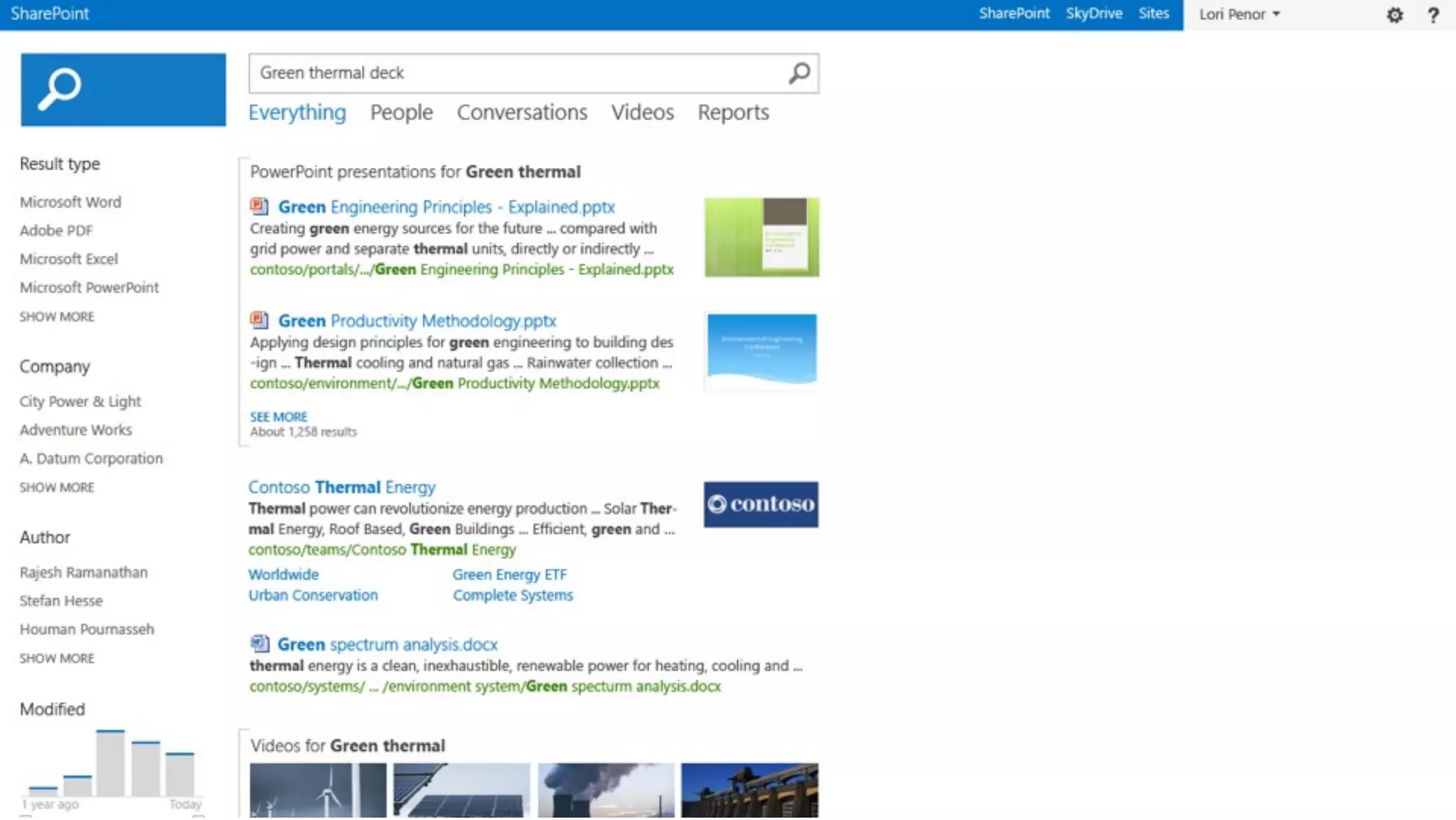Filter results by Microsoft PowerPoint
Screen dimensions: 1456x820
coord(90,287)
